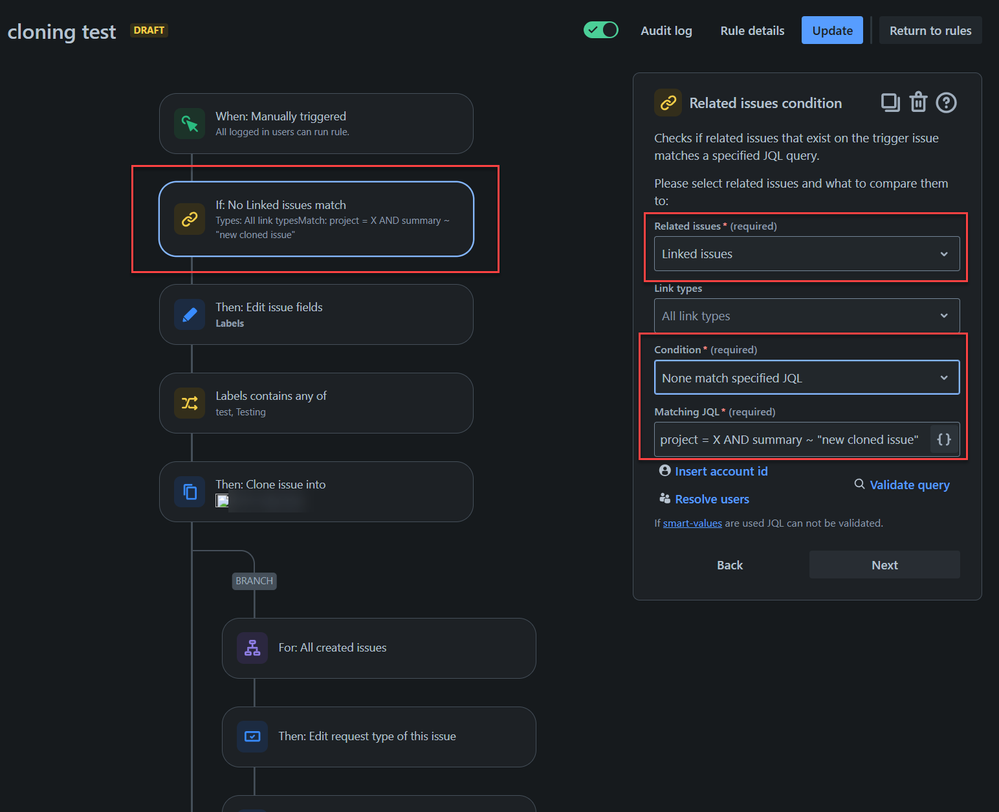Open the Link types dropdown

807,315
